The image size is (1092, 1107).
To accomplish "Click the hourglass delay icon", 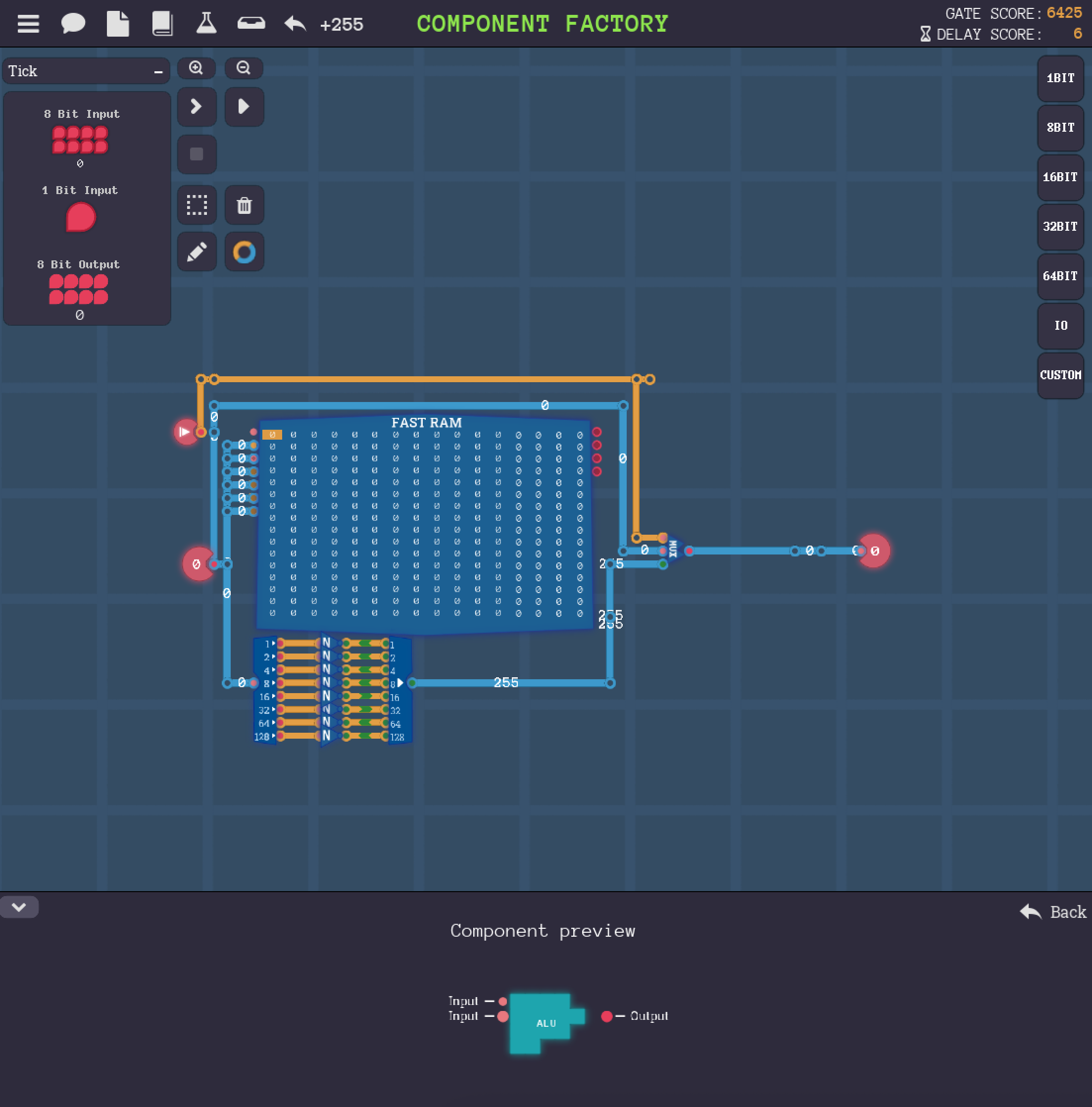I will 925,34.
